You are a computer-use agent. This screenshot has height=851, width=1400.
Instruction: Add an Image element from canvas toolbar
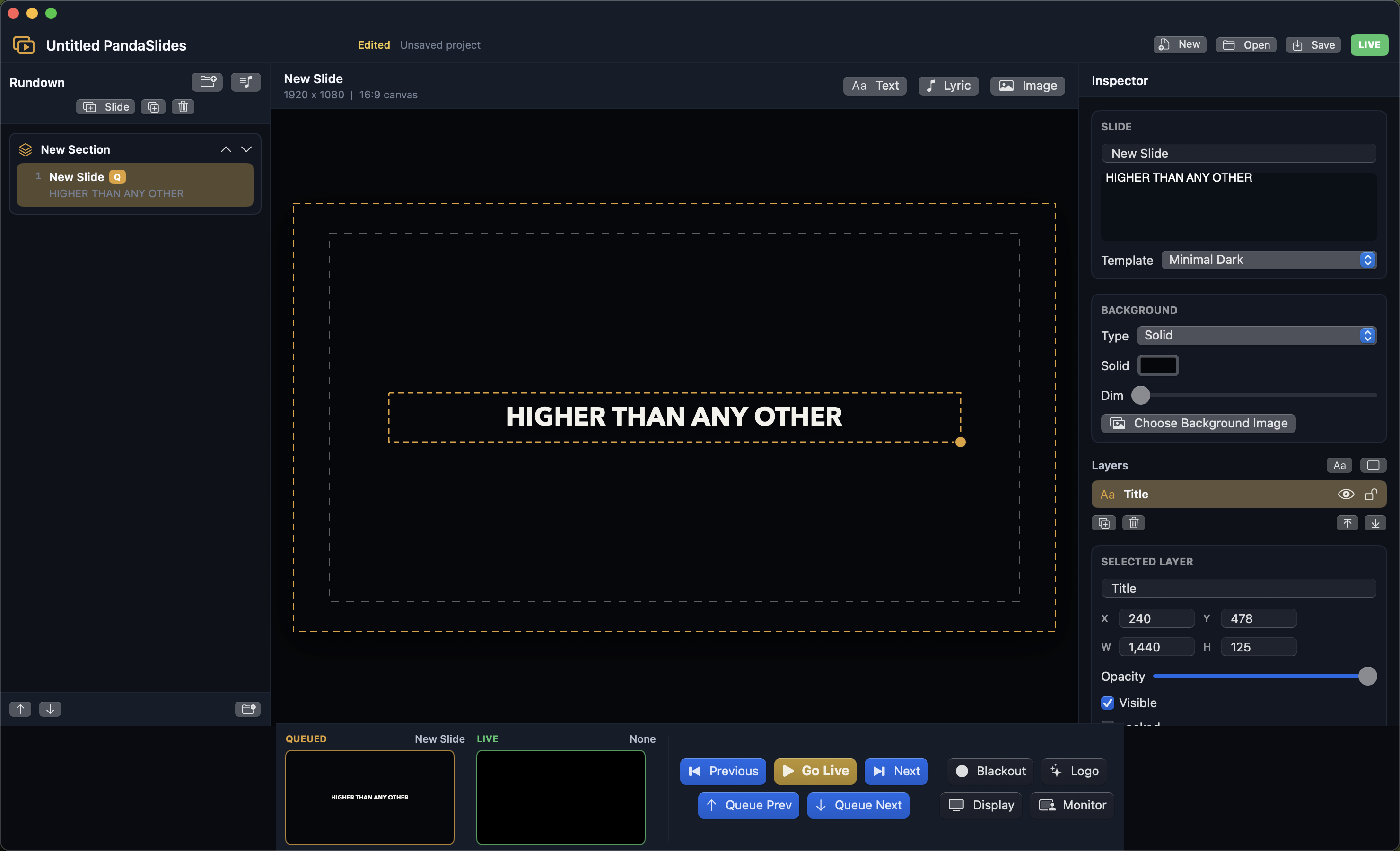[x=1027, y=85]
